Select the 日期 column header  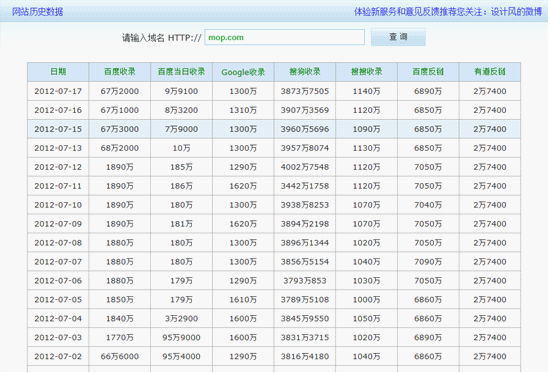point(58,72)
